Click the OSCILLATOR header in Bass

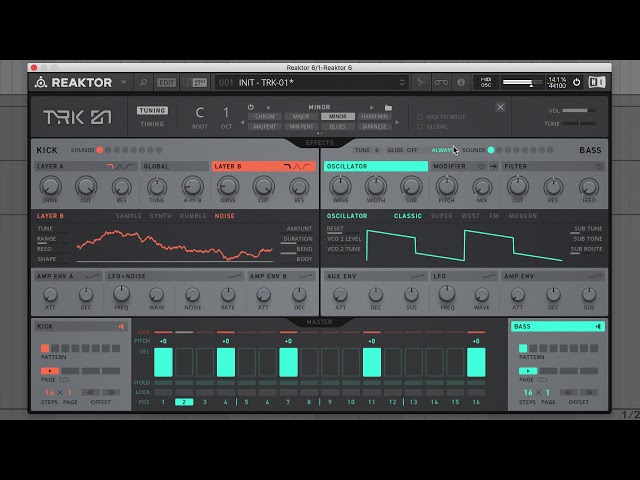coord(376,167)
